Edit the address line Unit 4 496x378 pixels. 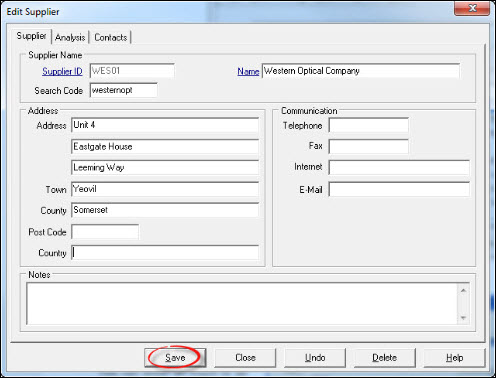click(165, 125)
